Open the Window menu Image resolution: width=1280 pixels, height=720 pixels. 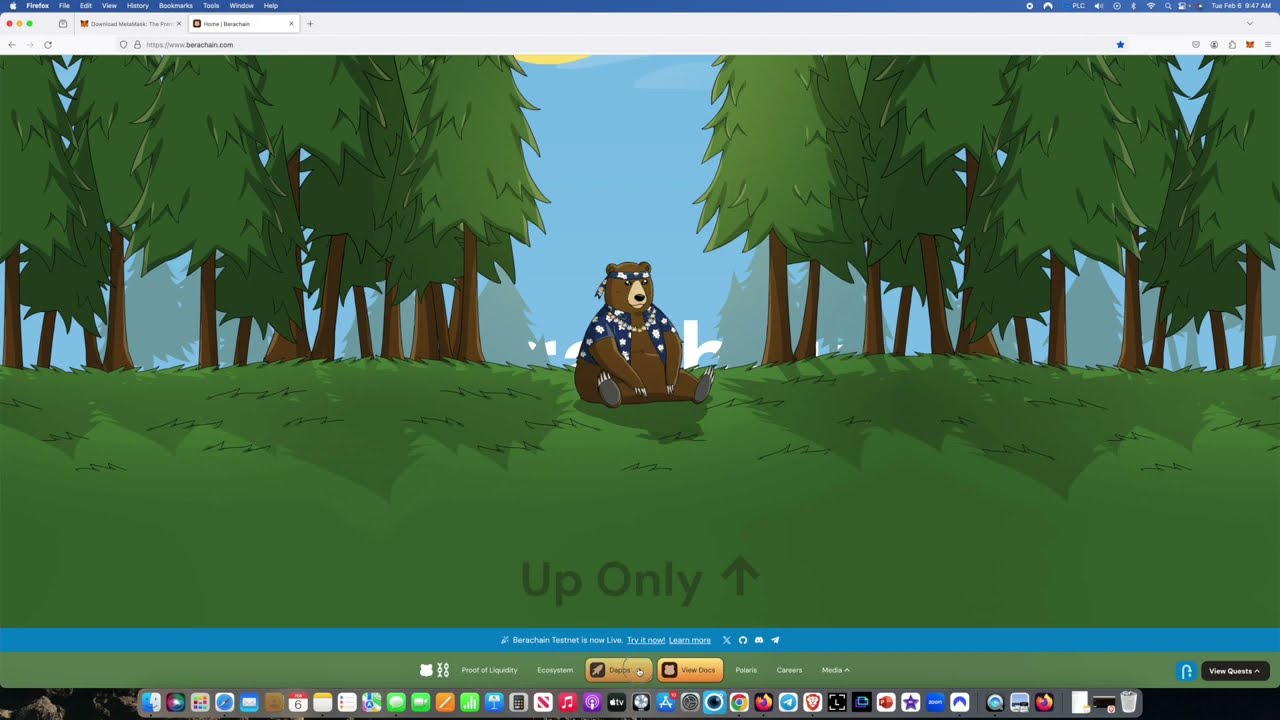tap(242, 6)
